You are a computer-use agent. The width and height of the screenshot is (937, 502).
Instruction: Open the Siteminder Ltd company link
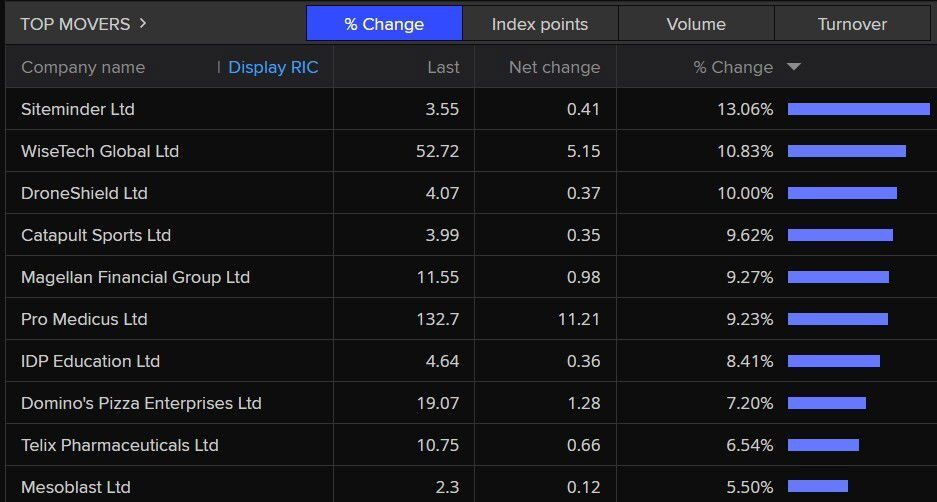77,109
